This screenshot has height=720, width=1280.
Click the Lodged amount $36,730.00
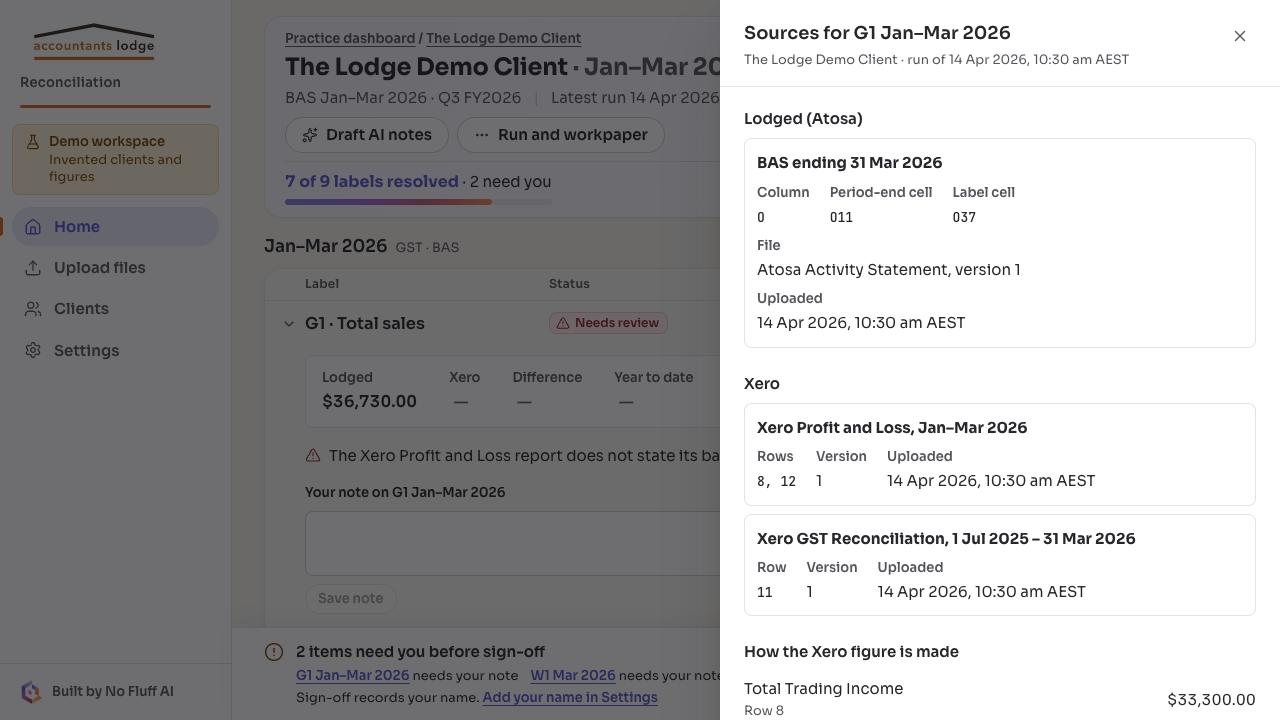[x=369, y=401]
